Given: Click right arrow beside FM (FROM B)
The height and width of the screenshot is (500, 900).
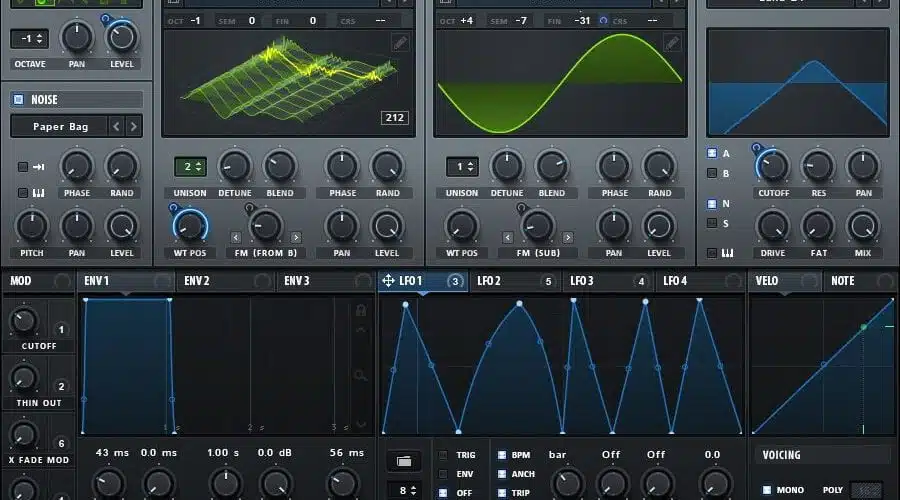Looking at the screenshot, I should (x=296, y=237).
